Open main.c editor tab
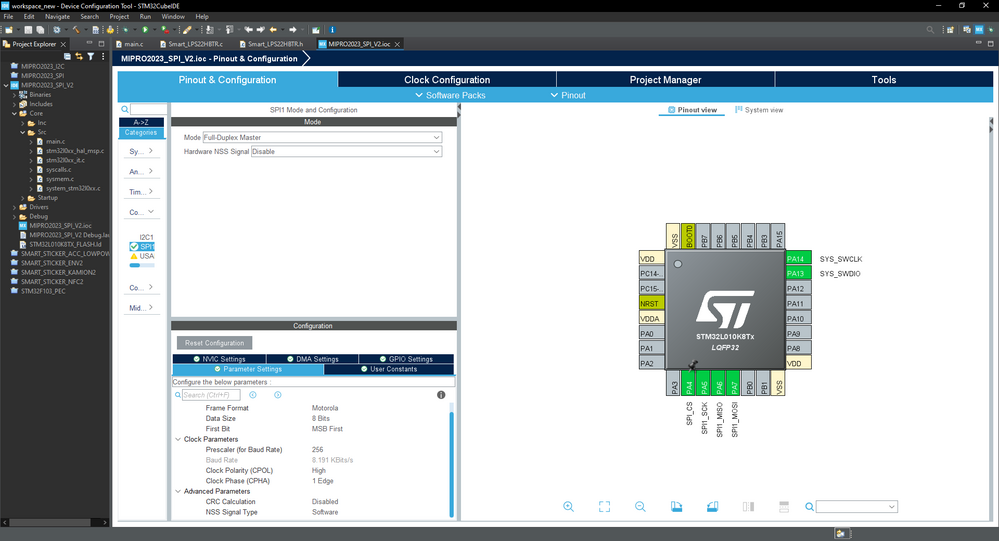The image size is (999, 541). 129,44
